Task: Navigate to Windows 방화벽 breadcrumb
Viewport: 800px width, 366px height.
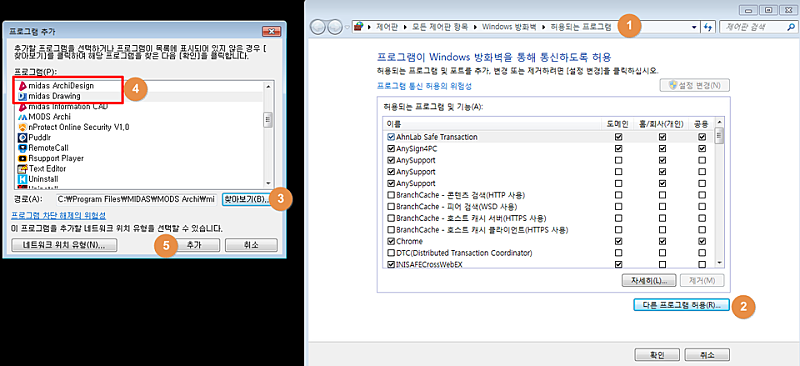Action: coord(509,27)
